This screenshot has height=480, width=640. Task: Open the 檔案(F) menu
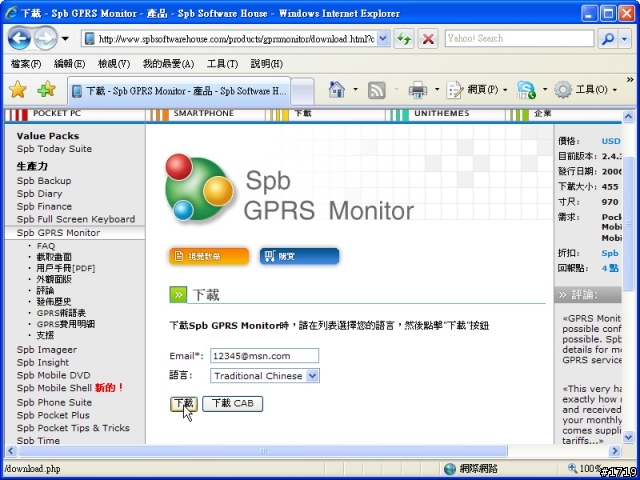point(26,64)
